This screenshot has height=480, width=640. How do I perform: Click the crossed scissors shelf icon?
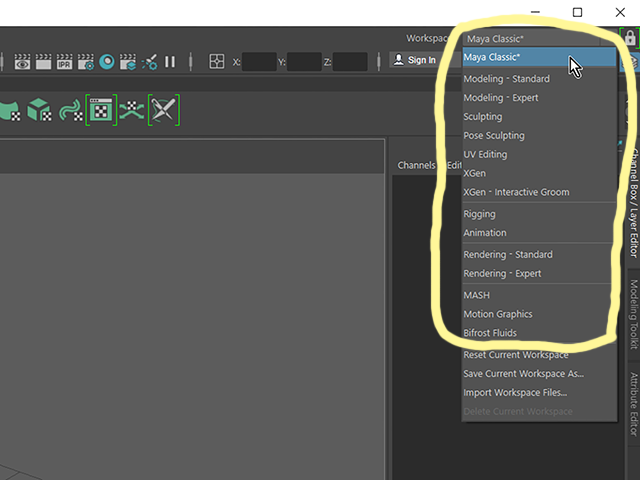(164, 110)
